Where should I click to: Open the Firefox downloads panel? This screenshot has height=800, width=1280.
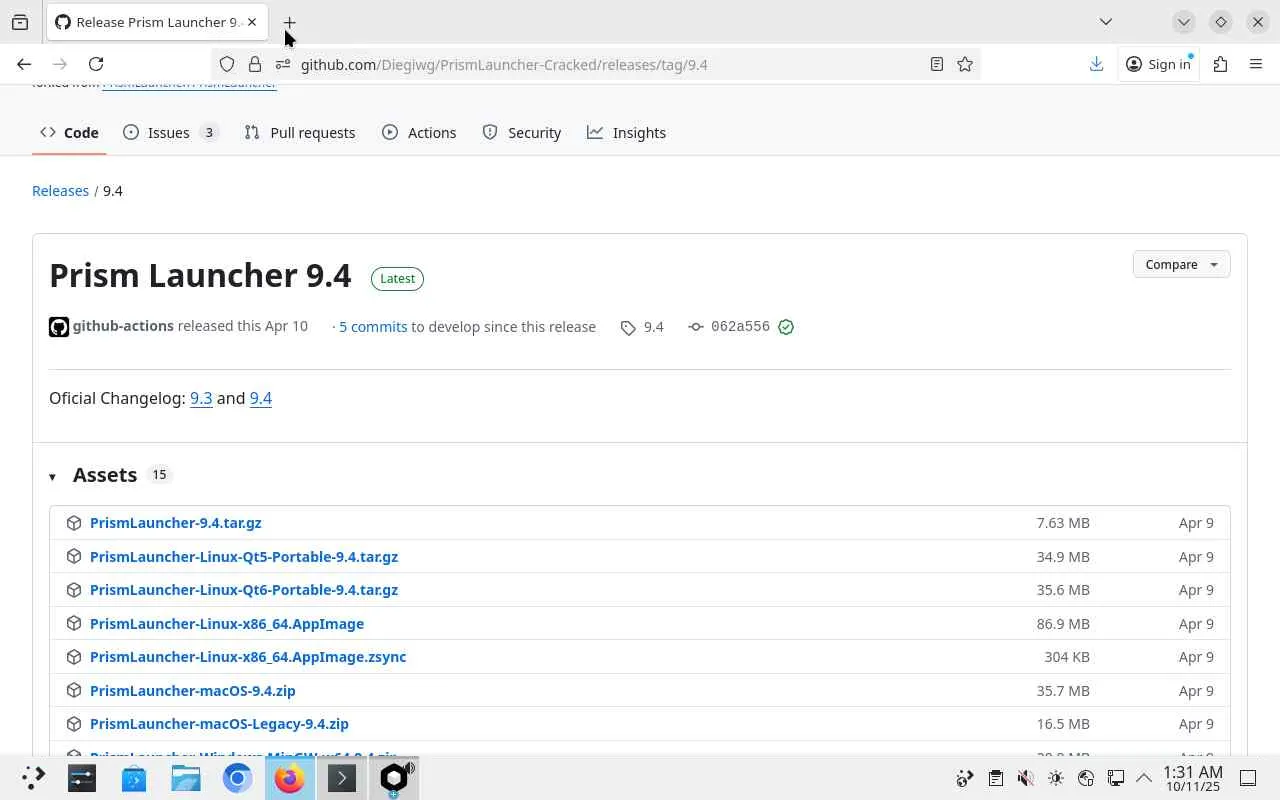pos(1096,64)
